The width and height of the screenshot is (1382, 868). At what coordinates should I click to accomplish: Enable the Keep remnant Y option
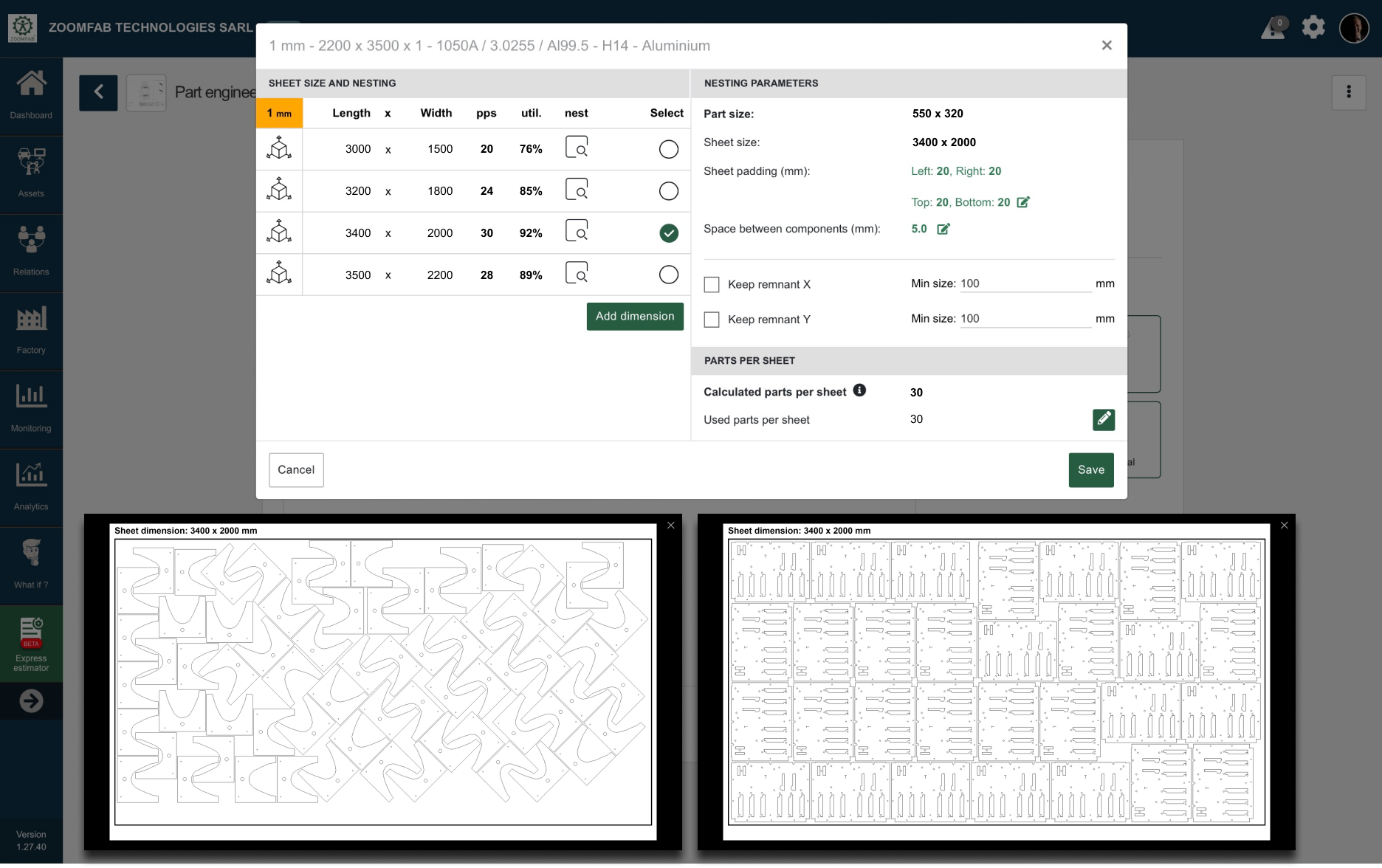[712, 319]
